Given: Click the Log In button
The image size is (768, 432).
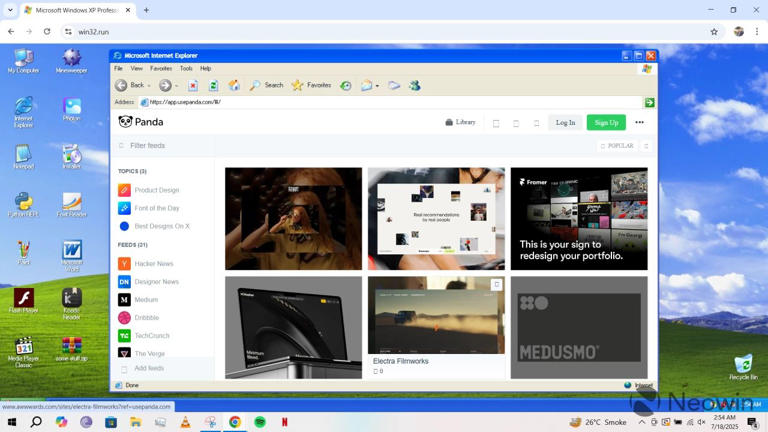Looking at the screenshot, I should [x=565, y=122].
